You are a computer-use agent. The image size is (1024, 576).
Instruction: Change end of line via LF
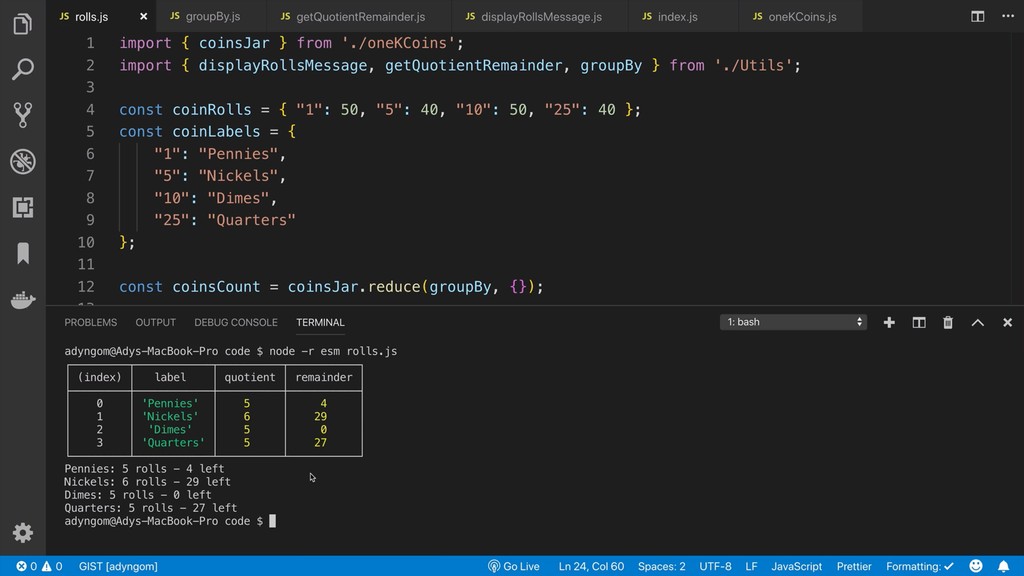tap(752, 566)
